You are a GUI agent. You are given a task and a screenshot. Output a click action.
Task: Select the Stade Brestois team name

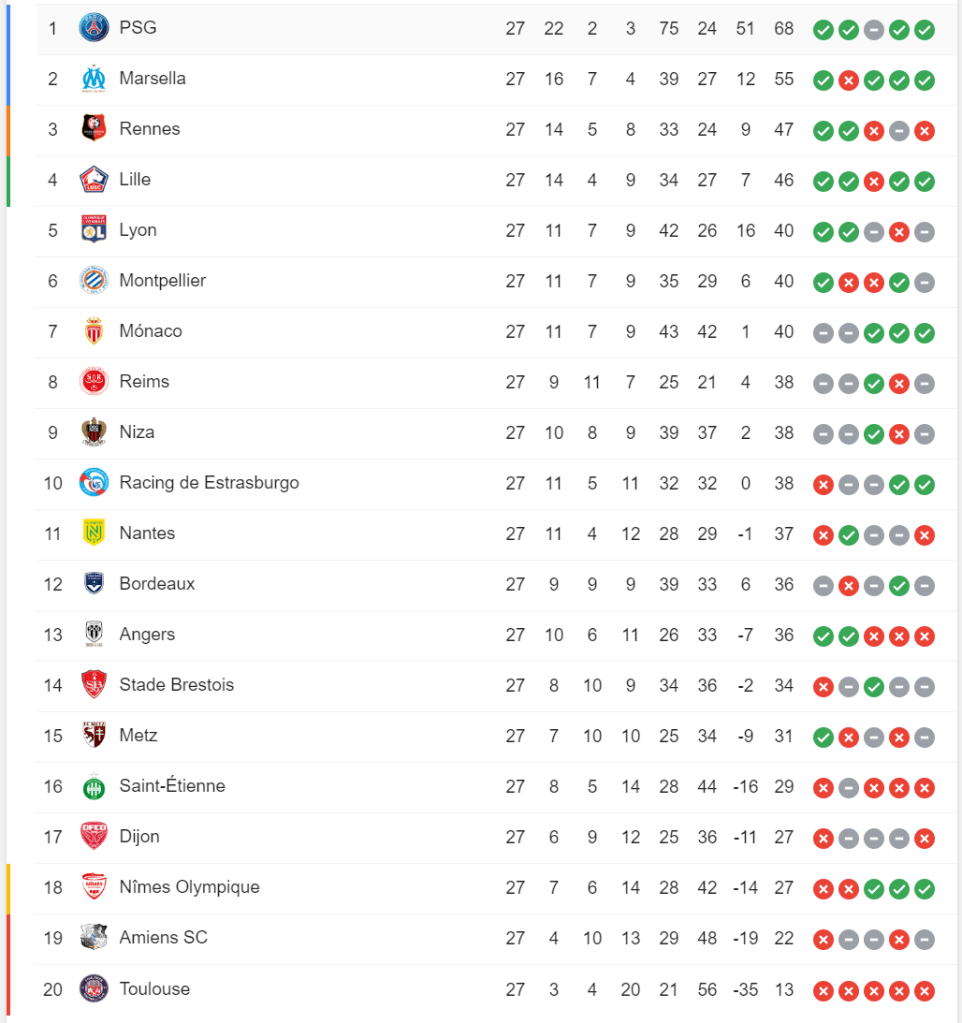pyautogui.click(x=176, y=685)
